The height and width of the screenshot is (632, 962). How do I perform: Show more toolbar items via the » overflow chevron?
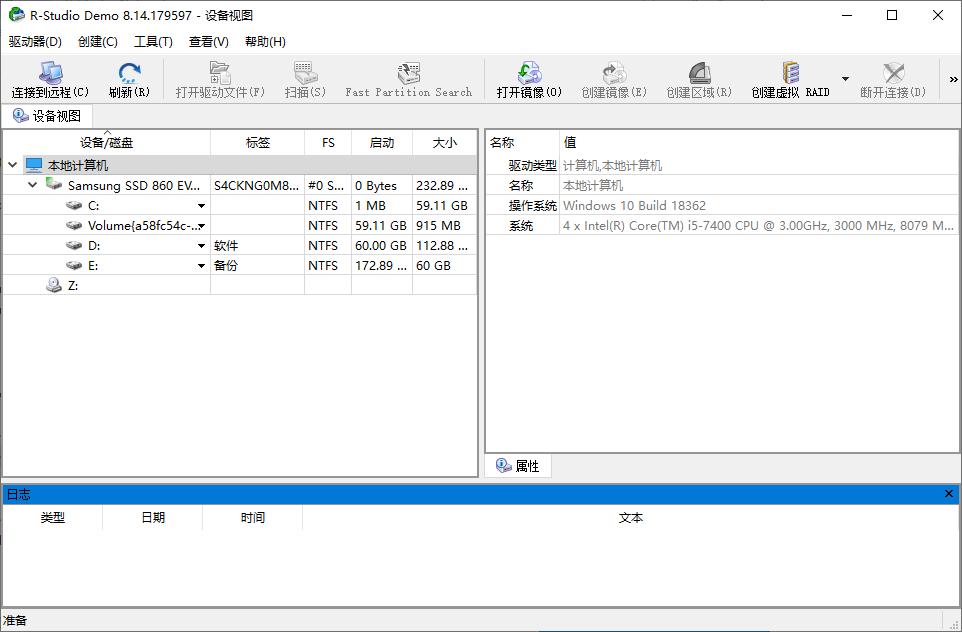[x=953, y=79]
